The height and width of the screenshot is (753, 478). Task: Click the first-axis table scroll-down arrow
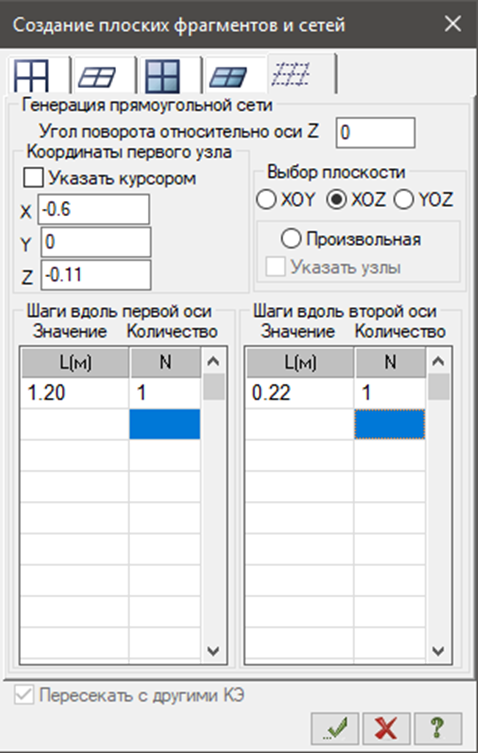coord(213,651)
